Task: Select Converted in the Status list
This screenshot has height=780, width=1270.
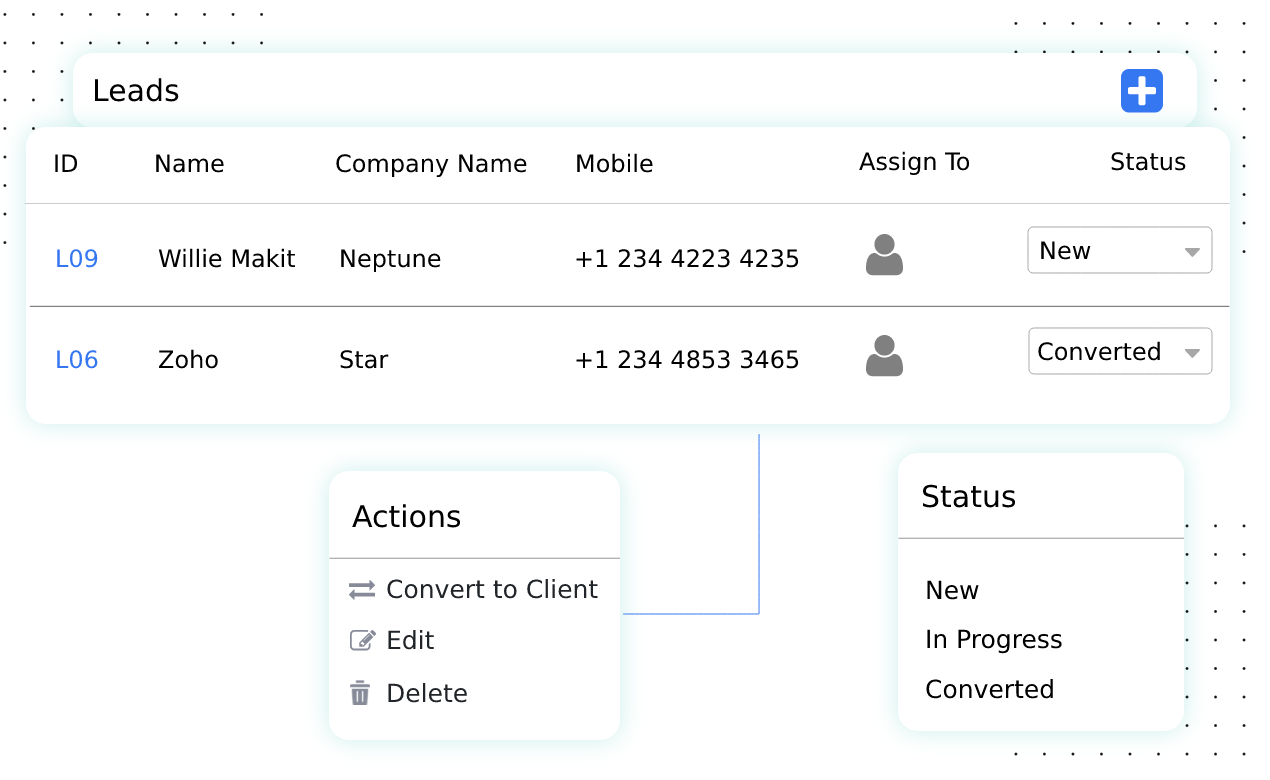Action: [989, 690]
